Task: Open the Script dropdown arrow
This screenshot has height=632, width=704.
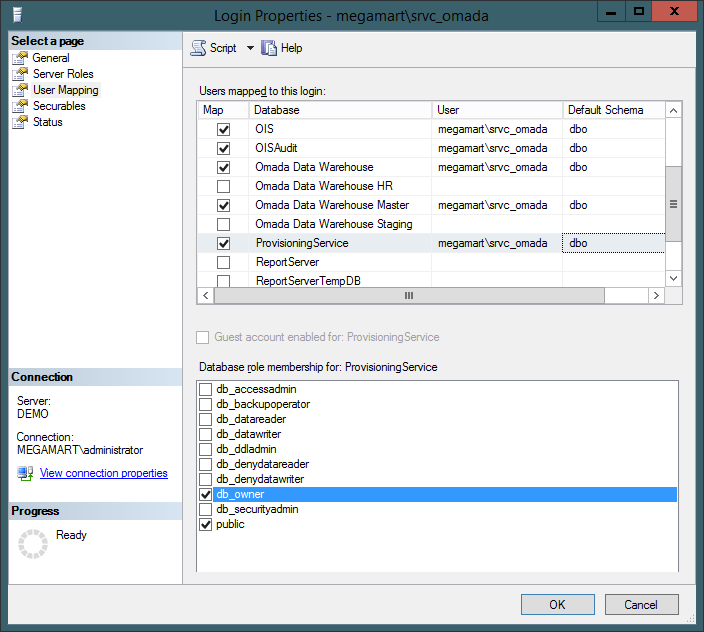Action: pos(250,48)
